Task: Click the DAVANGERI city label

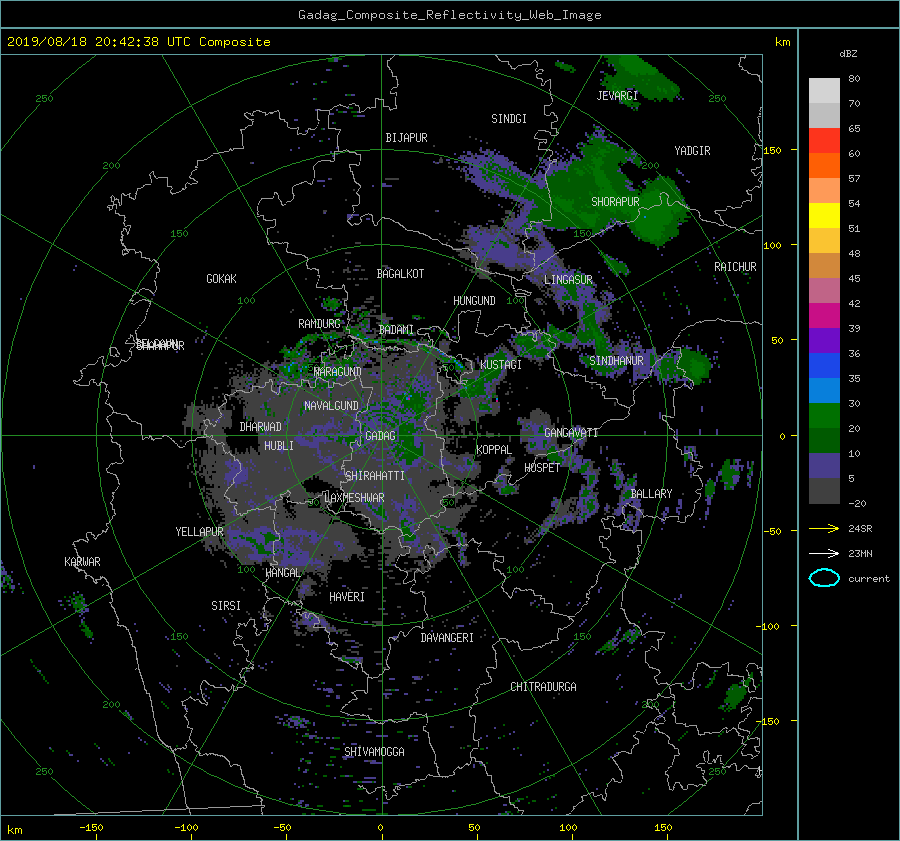Action: click(x=447, y=638)
